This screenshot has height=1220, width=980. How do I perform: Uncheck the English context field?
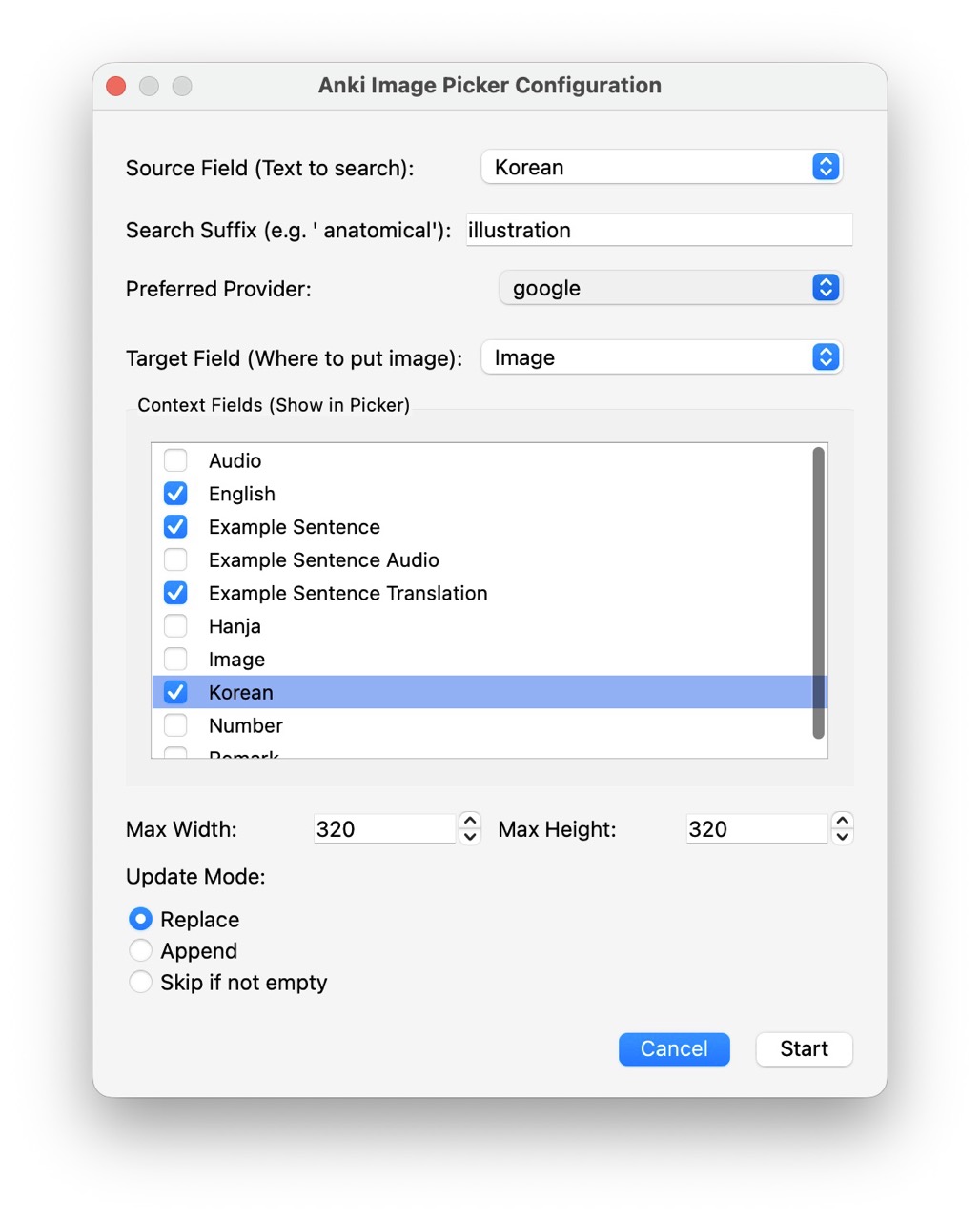point(175,494)
